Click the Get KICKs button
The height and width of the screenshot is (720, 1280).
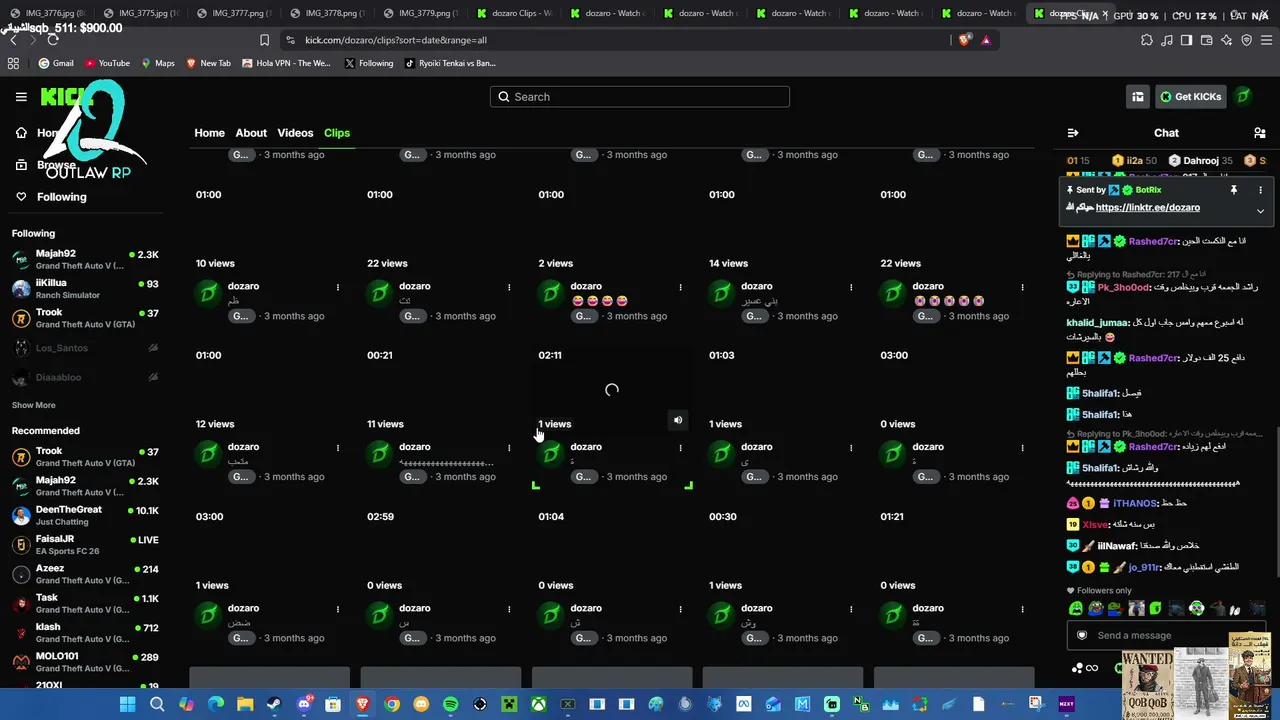pyautogui.click(x=1190, y=97)
